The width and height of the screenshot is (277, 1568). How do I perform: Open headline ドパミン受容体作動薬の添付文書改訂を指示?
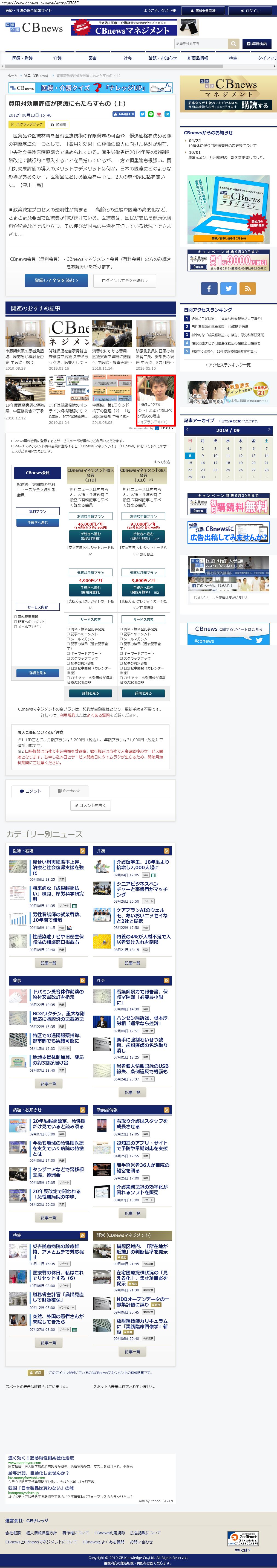point(59,994)
